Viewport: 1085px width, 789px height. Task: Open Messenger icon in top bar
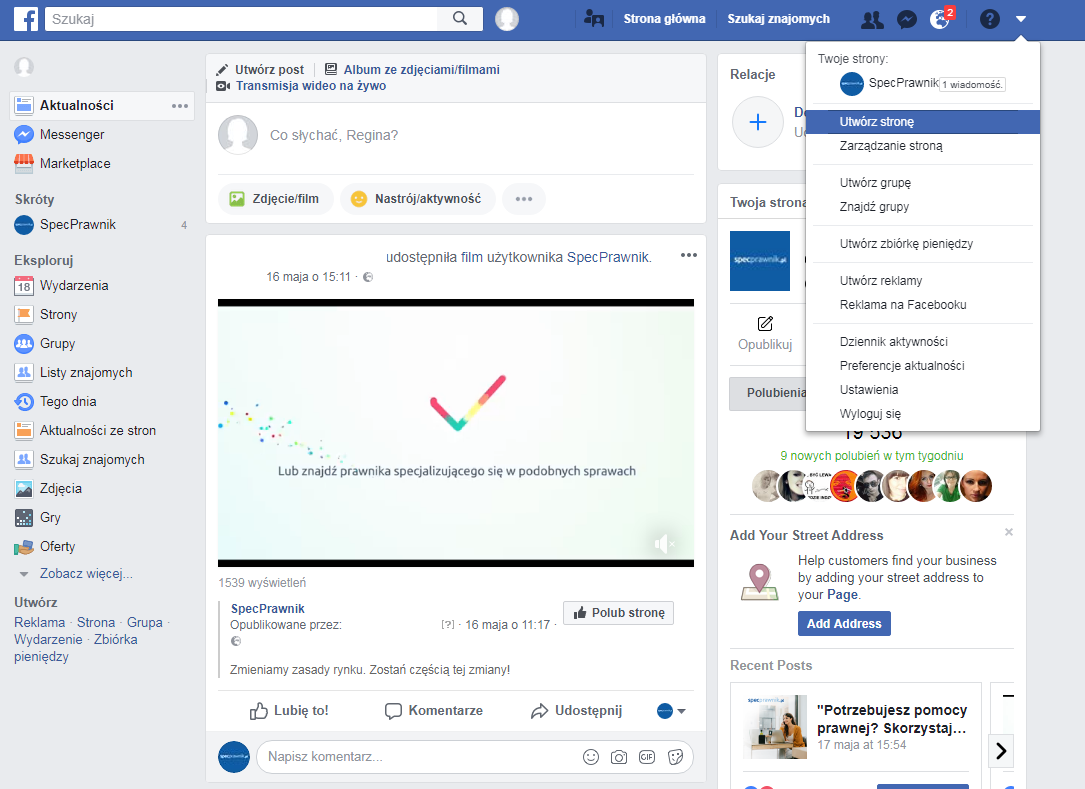click(x=907, y=19)
